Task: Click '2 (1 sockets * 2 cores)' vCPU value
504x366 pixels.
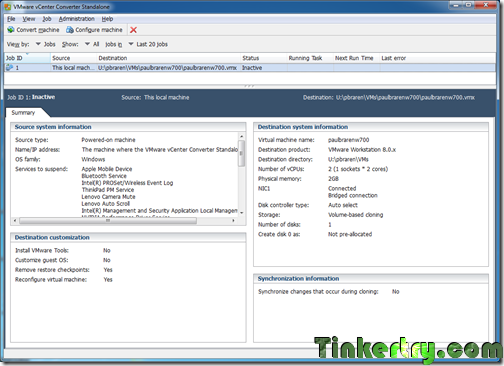Action: coord(358,169)
